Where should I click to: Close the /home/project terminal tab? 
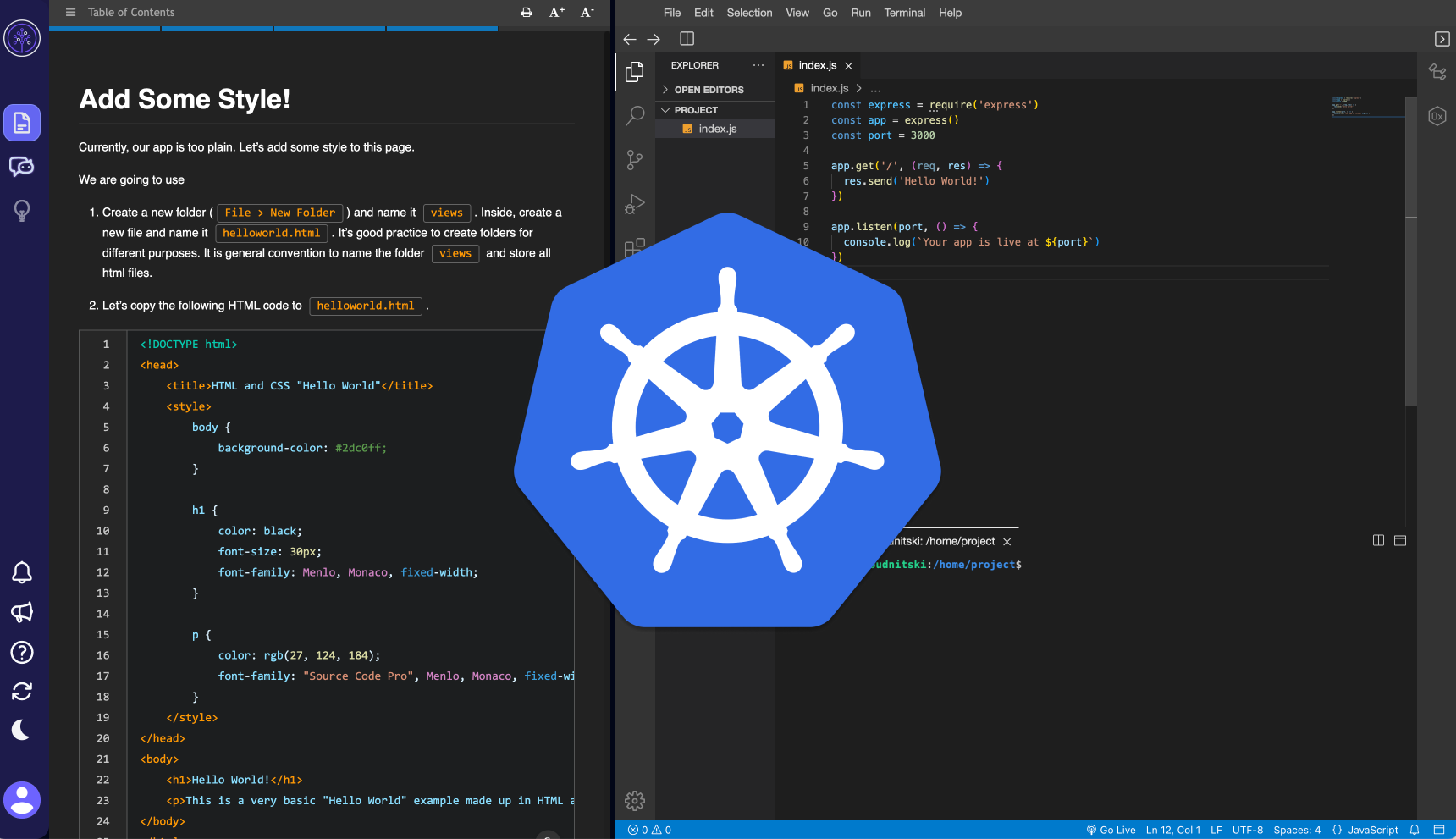coord(1007,541)
